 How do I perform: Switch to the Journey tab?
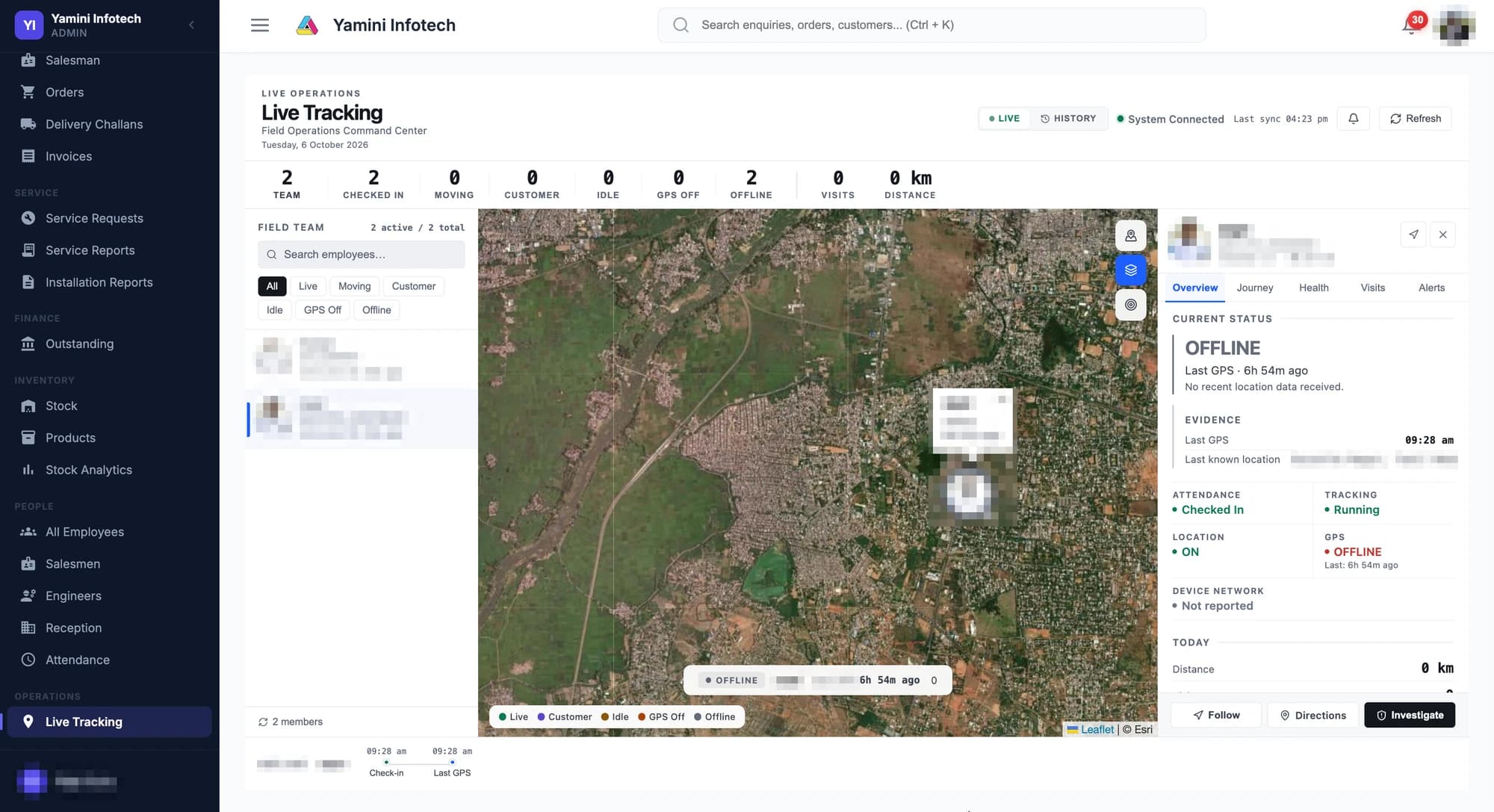tap(1254, 288)
